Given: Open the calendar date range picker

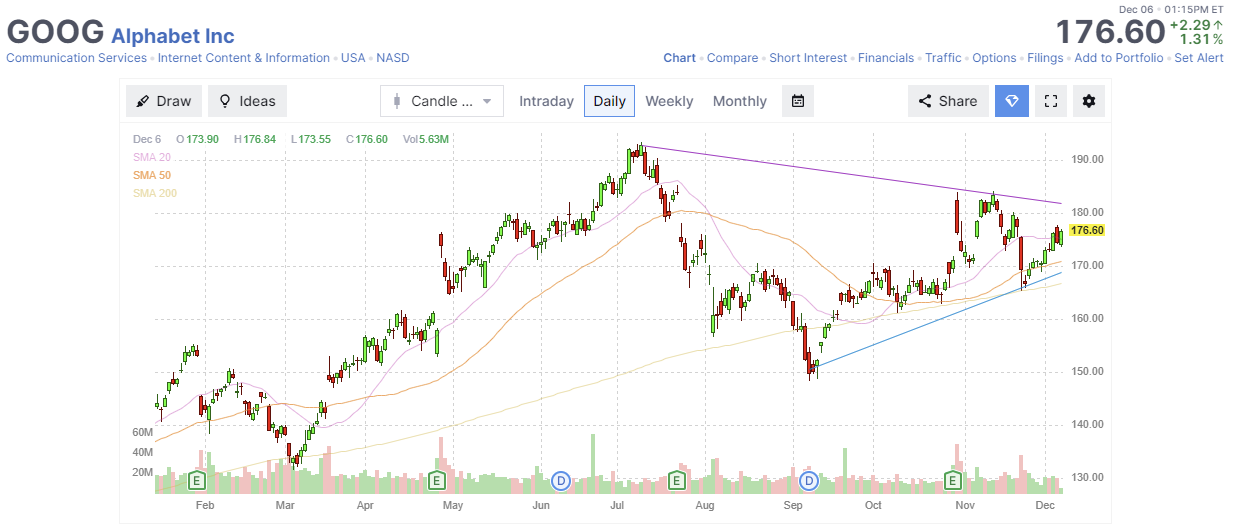Looking at the screenshot, I should (798, 101).
